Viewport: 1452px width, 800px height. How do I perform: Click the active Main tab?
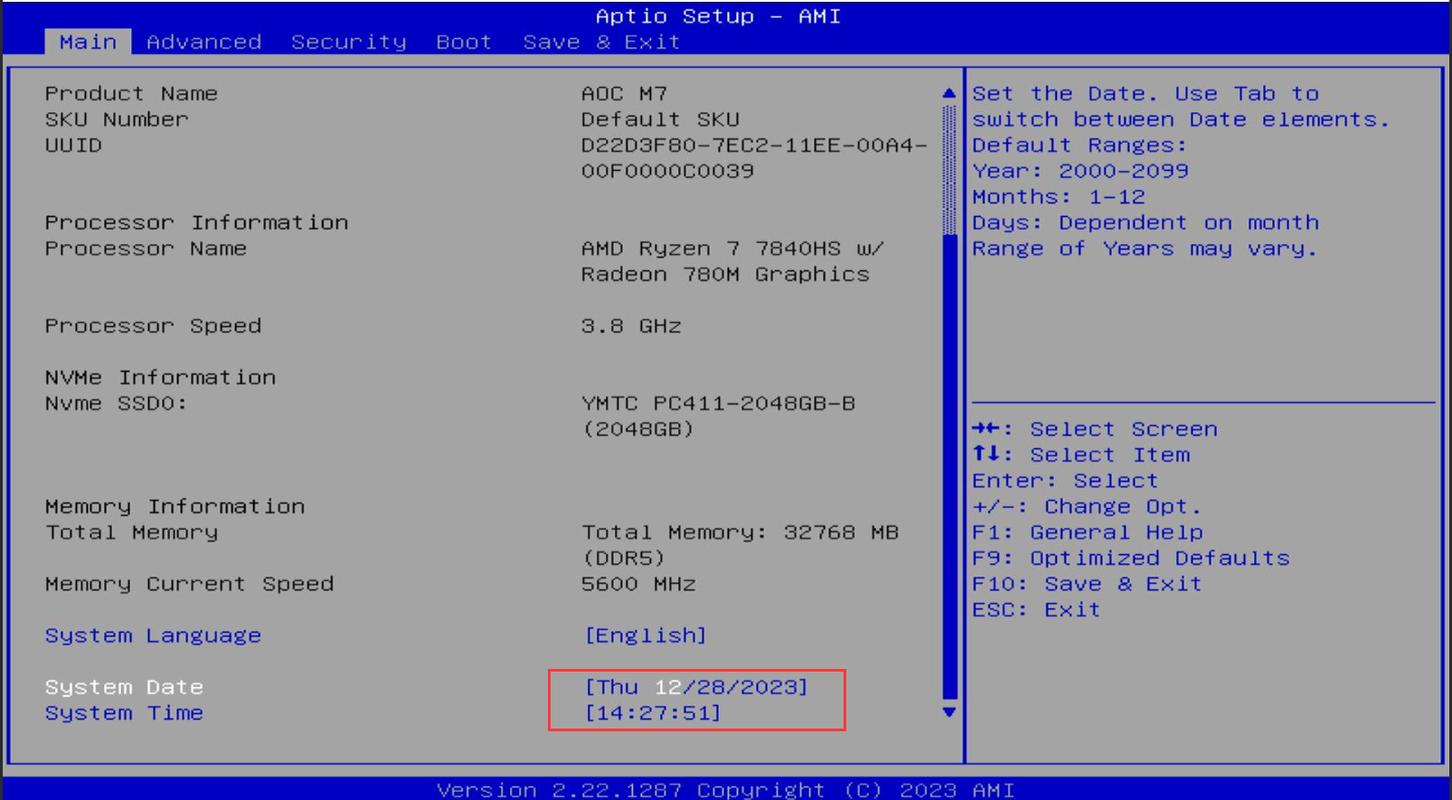point(88,42)
